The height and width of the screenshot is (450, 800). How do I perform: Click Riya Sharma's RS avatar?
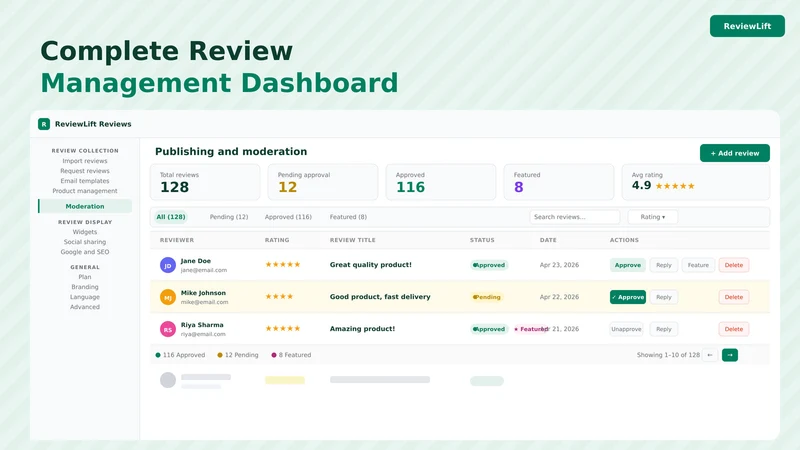(x=168, y=329)
